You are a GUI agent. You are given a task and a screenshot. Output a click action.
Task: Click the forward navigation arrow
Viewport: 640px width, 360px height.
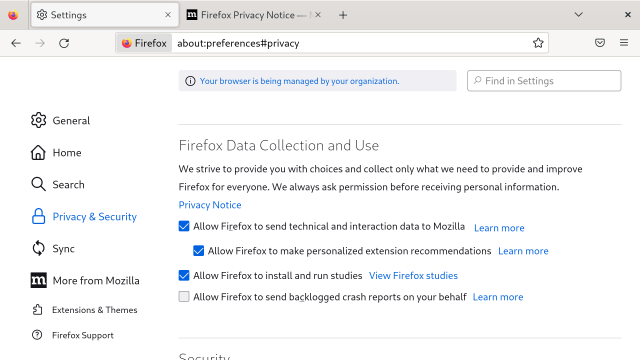40,43
